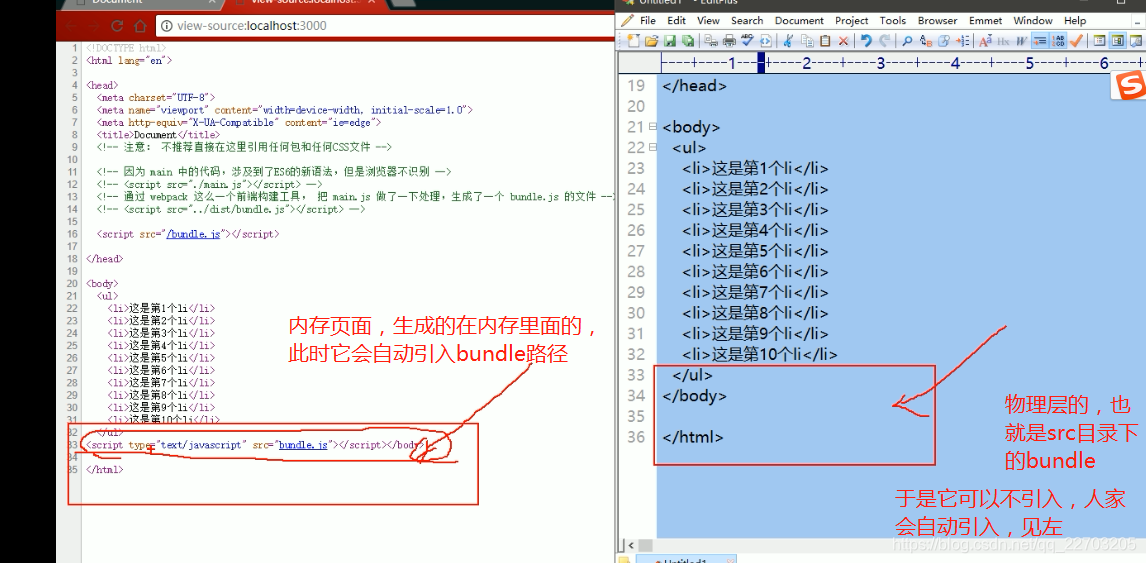1146x563 pixels.
Task: Toggle Word Wrap W icon
Action: [x=1021, y=41]
